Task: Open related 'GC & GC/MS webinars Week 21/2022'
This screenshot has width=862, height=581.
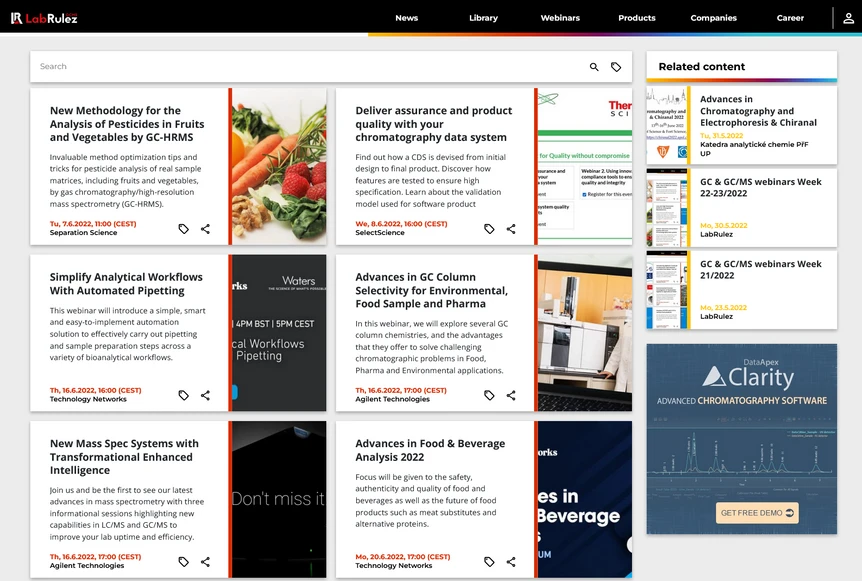Action: pos(760,269)
